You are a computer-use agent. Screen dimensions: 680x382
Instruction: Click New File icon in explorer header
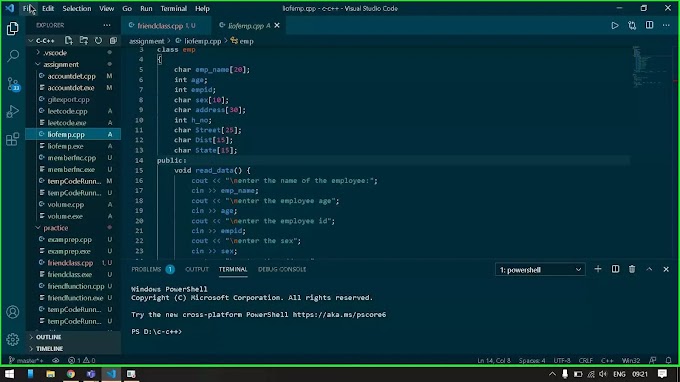point(69,40)
